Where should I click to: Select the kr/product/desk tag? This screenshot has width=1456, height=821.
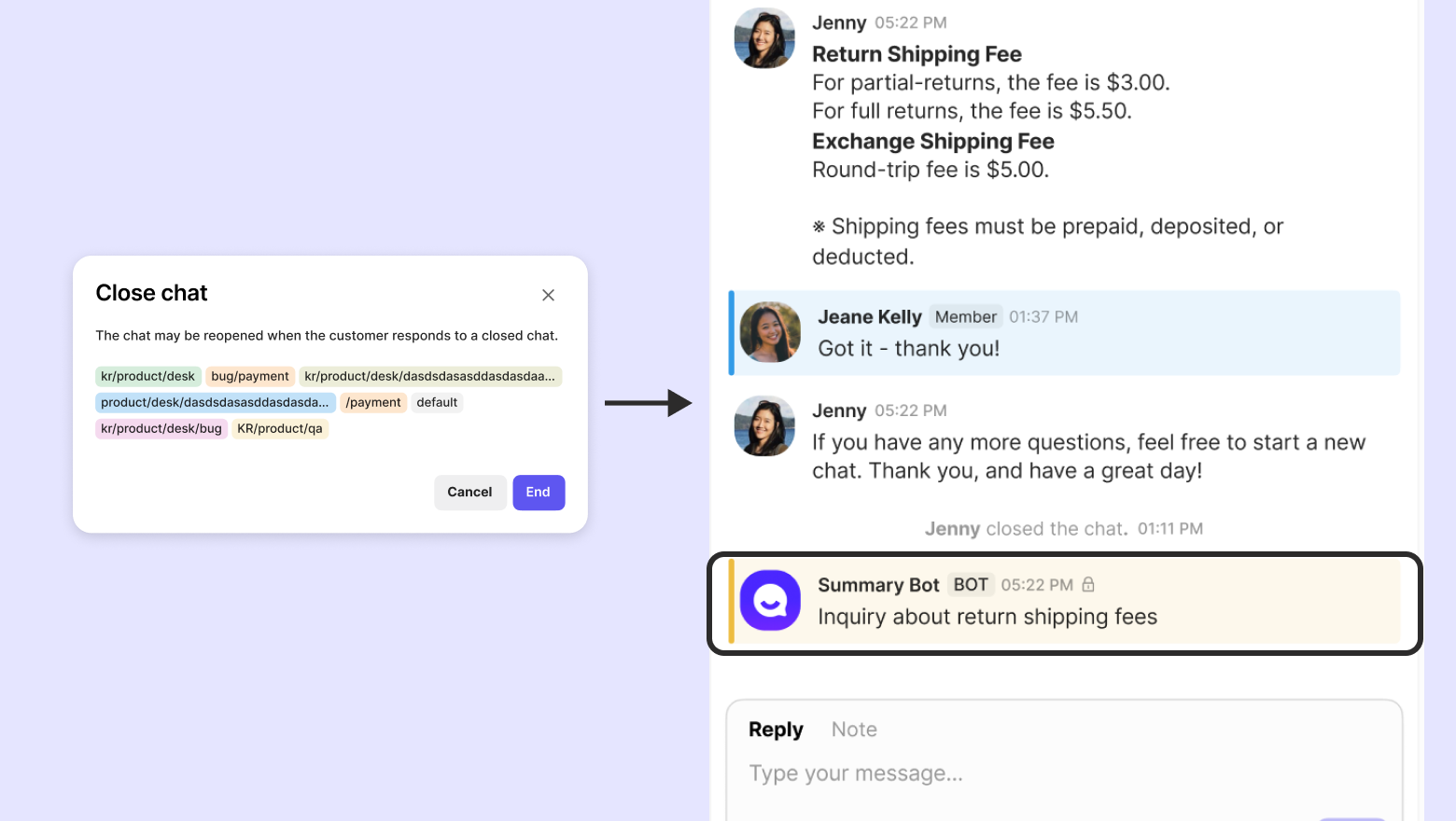coord(147,377)
